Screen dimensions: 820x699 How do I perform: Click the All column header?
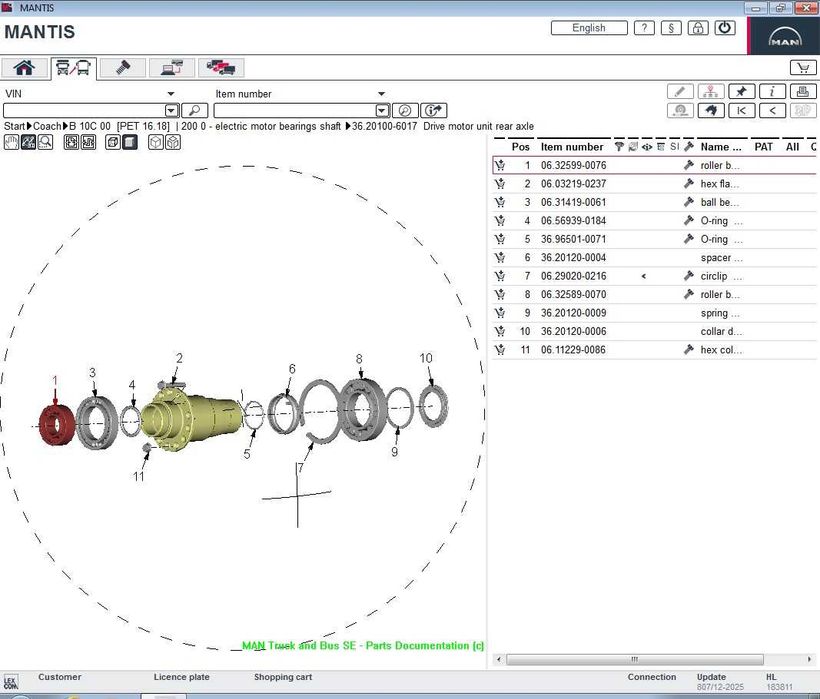(x=792, y=147)
